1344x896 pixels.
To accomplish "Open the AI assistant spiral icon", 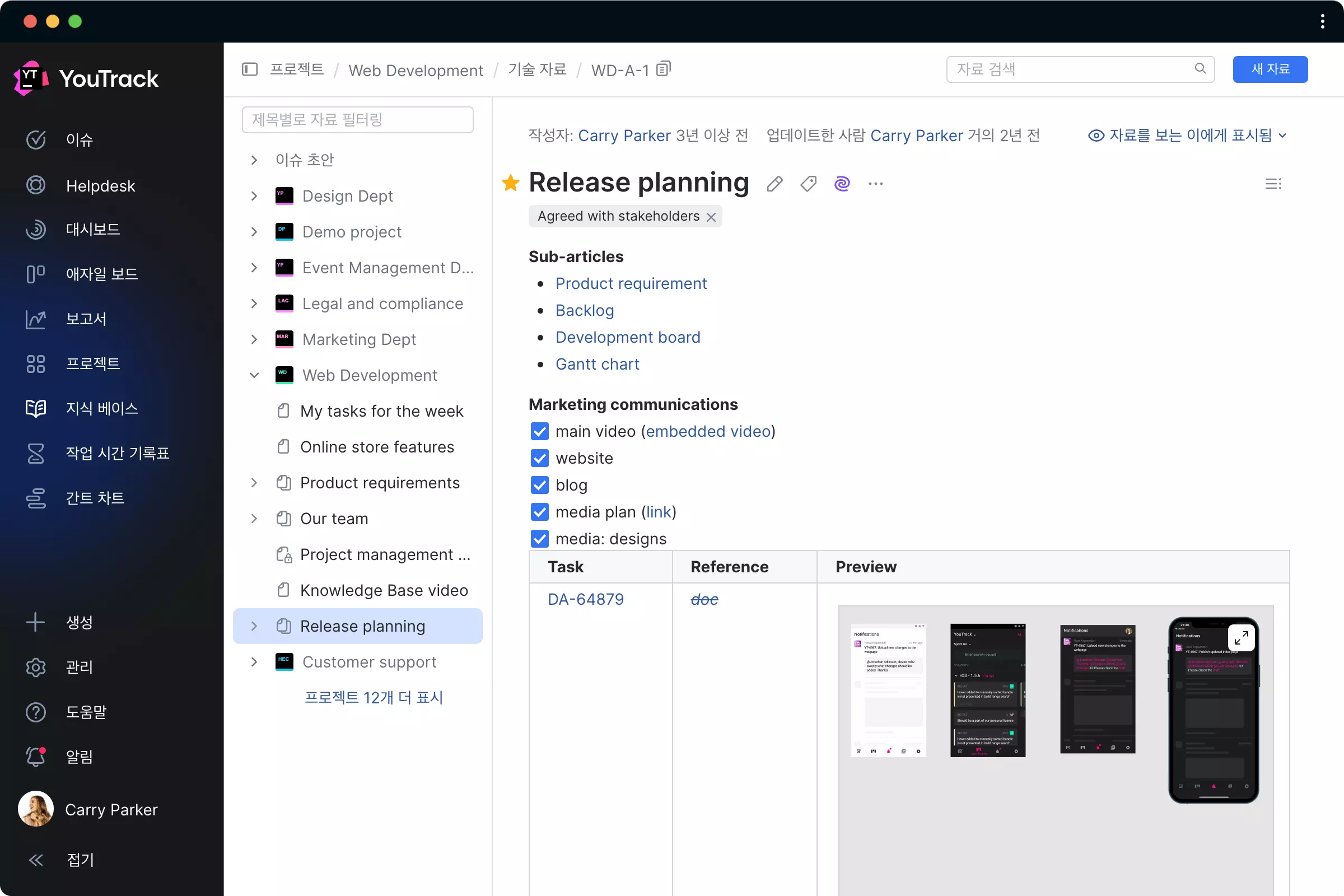I will coord(842,184).
